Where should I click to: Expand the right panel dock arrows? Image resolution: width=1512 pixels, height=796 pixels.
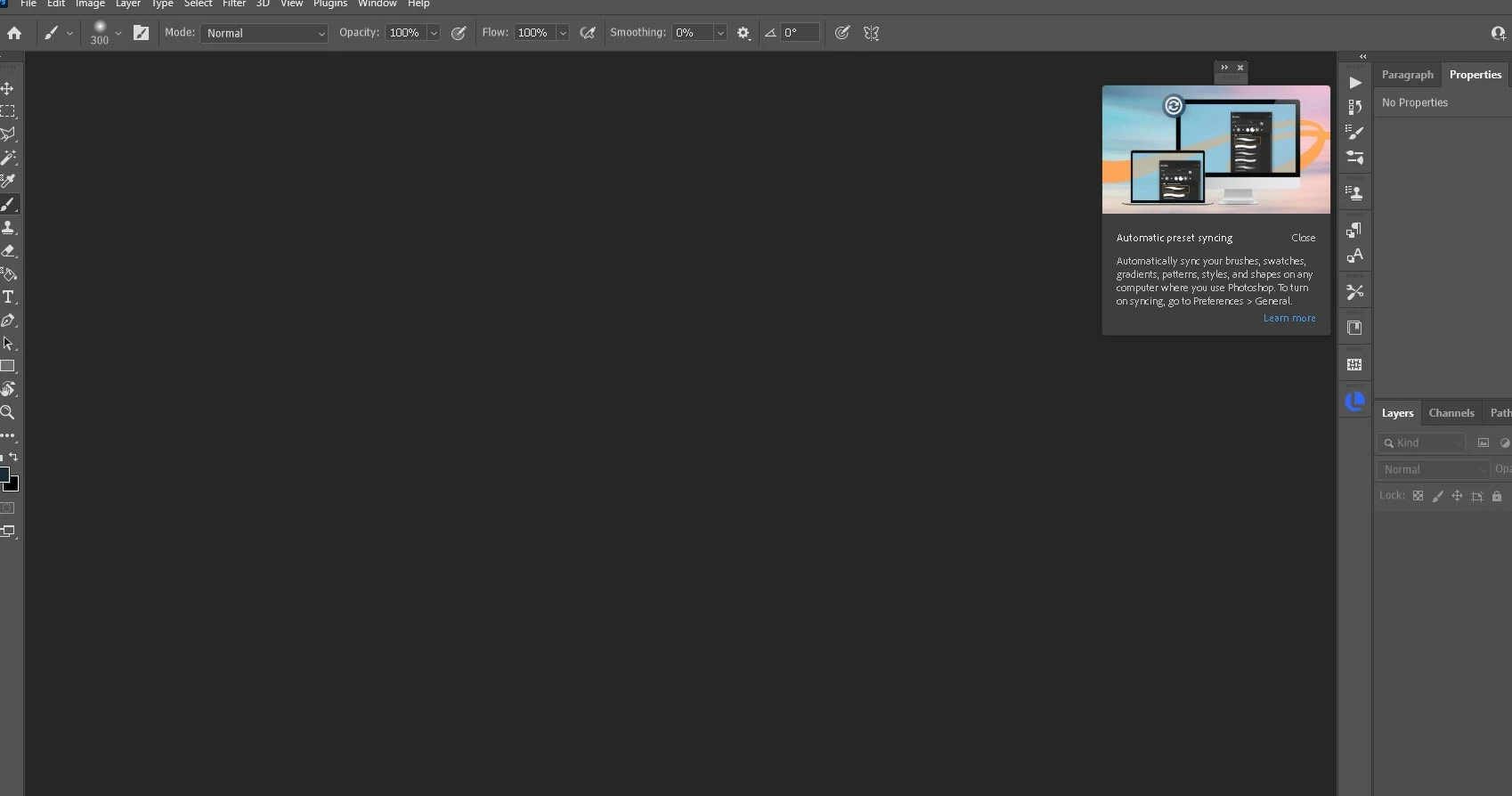coord(1362,56)
